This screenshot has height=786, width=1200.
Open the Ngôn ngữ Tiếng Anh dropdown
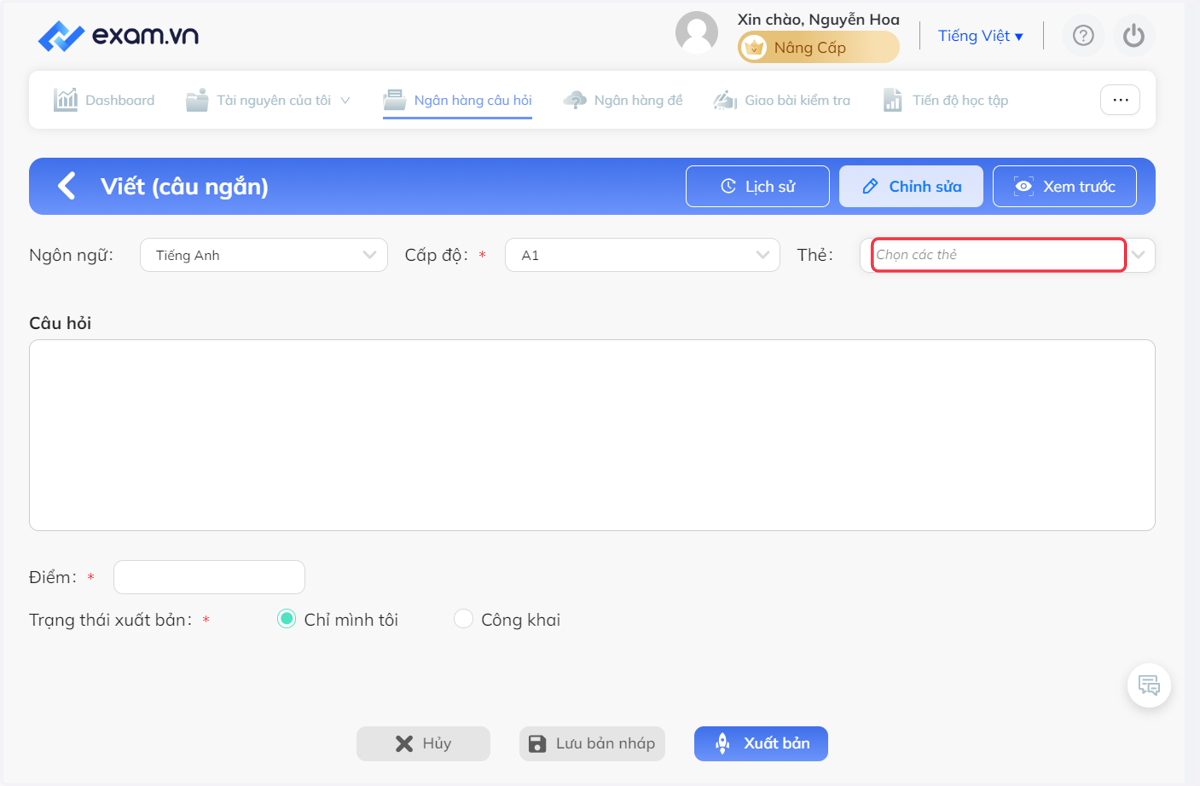pos(264,255)
